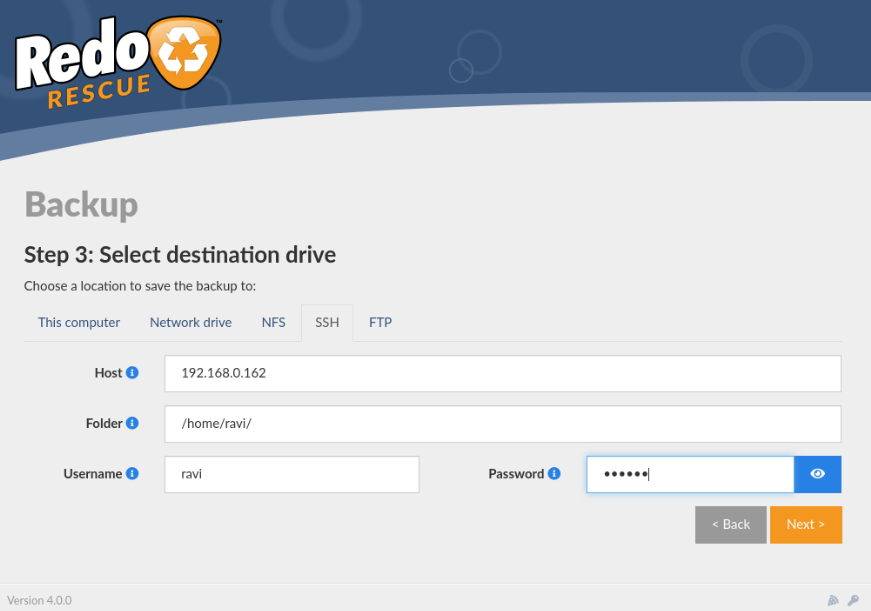This screenshot has width=871, height=611.
Task: Focus the Host input field
Action: 503,373
